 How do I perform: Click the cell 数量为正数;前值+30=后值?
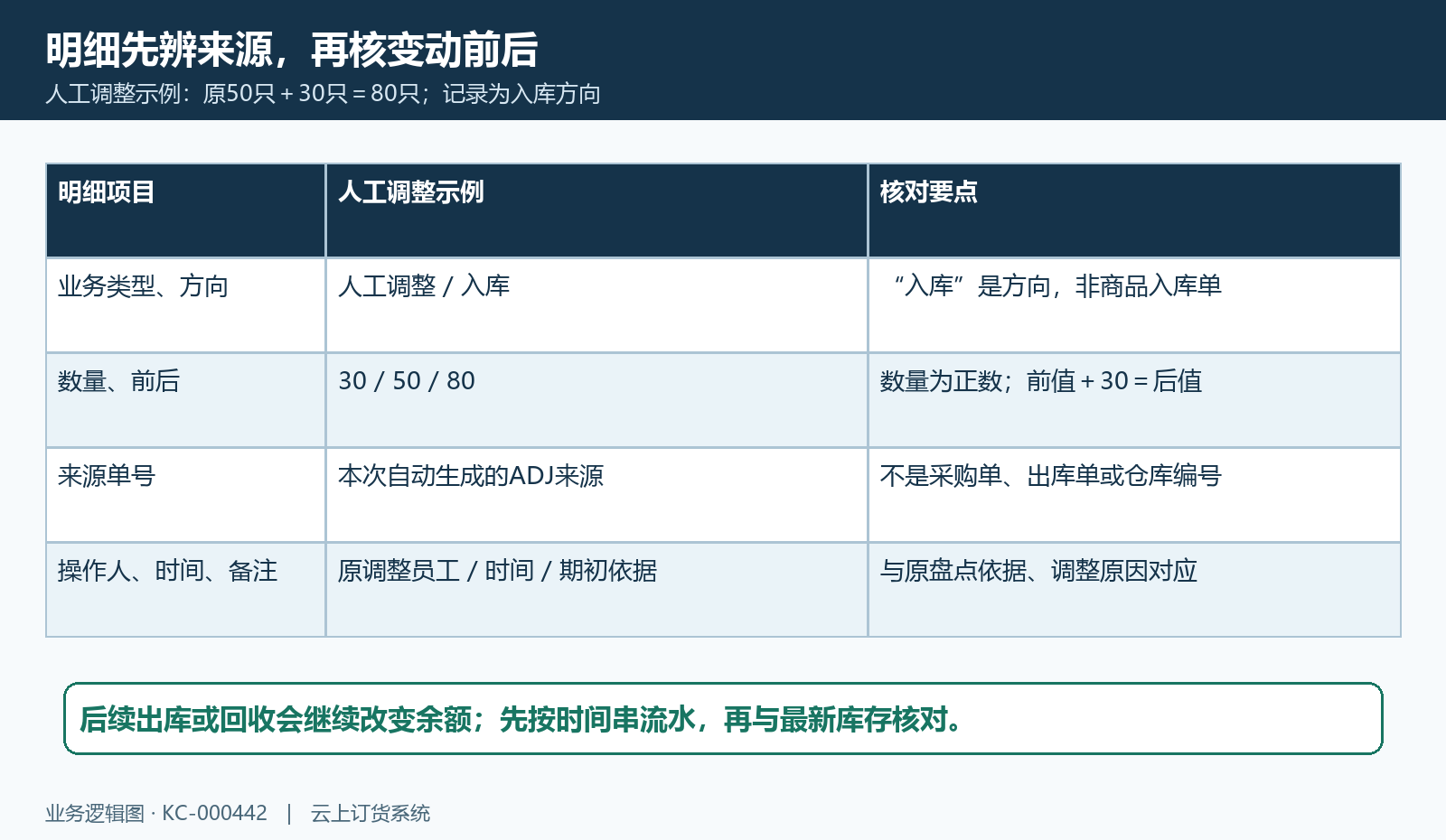[x=1134, y=400]
